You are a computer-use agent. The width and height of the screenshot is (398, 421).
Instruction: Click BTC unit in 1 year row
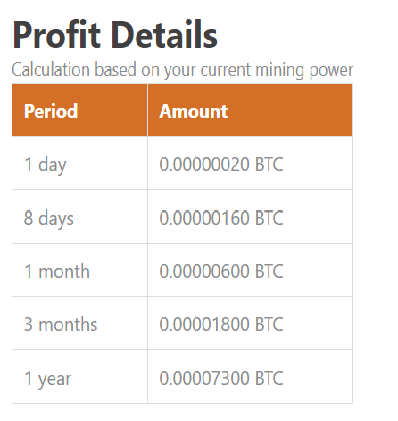pyautogui.click(x=269, y=378)
